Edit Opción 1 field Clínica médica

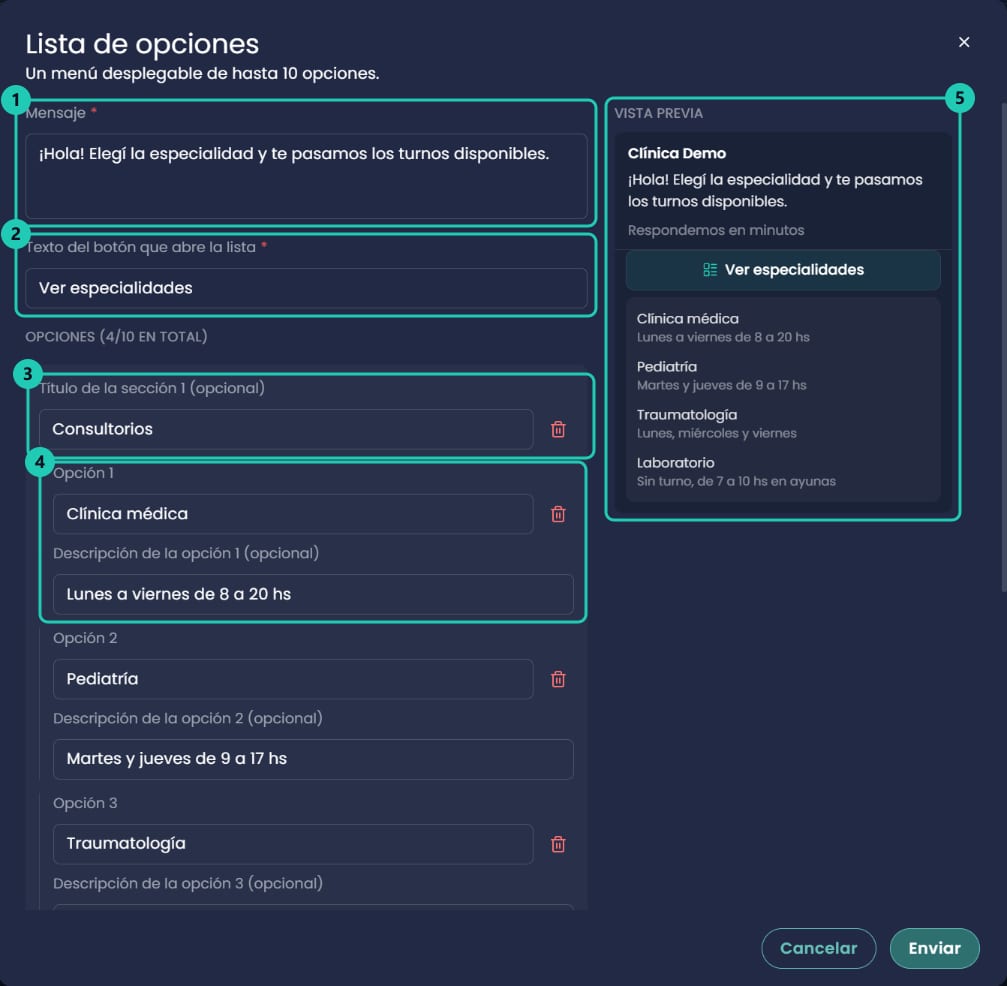(x=293, y=514)
